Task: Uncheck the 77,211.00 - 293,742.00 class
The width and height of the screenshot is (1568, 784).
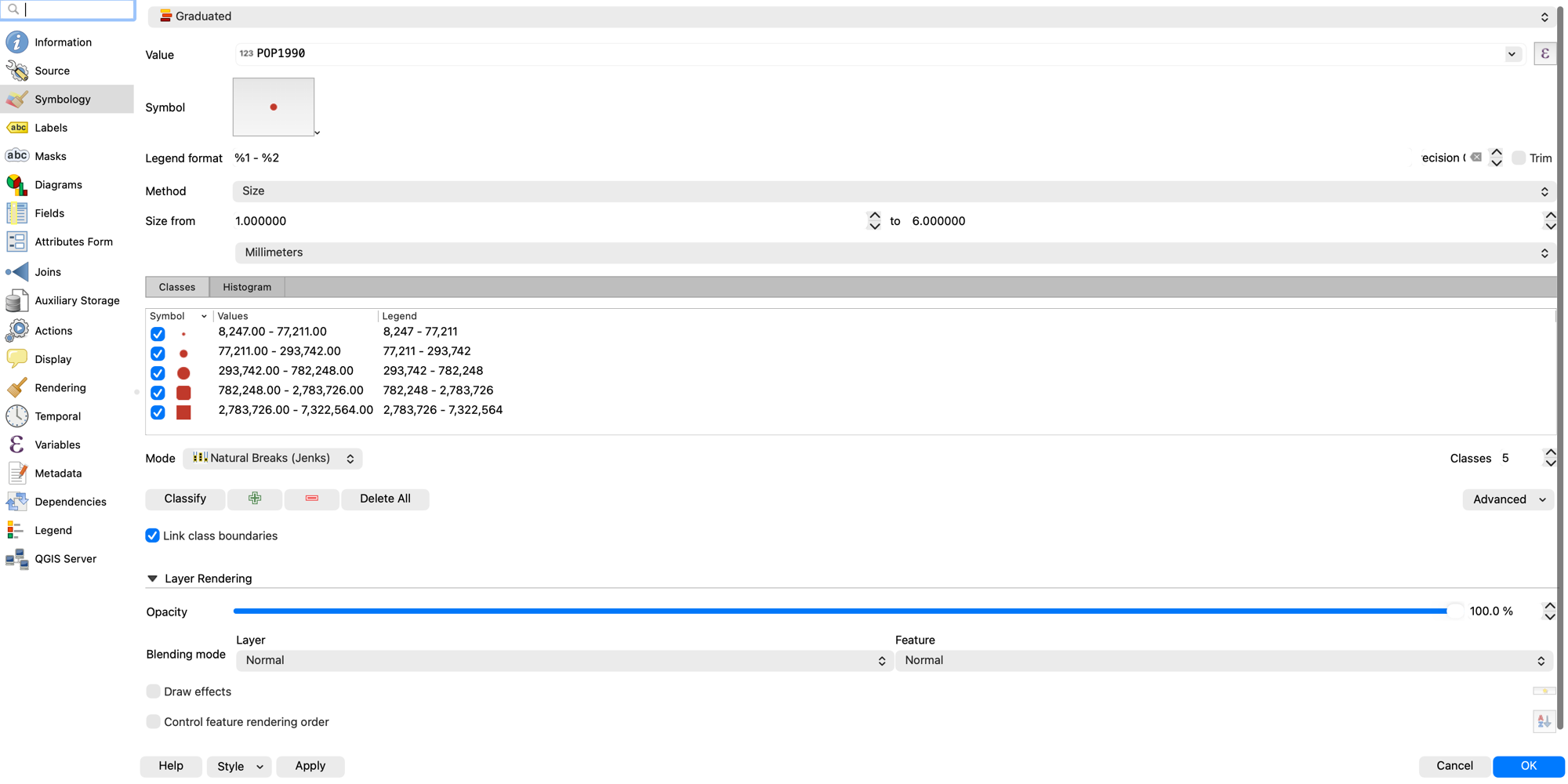Action: (x=158, y=354)
